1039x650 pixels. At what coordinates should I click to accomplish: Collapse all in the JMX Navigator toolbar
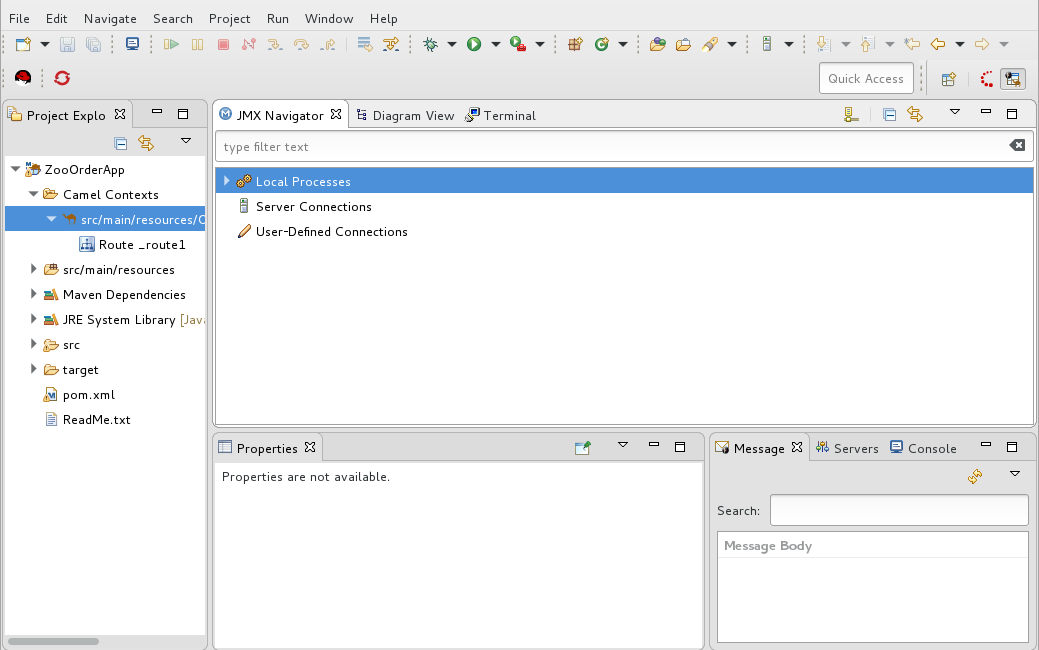pyautogui.click(x=889, y=115)
